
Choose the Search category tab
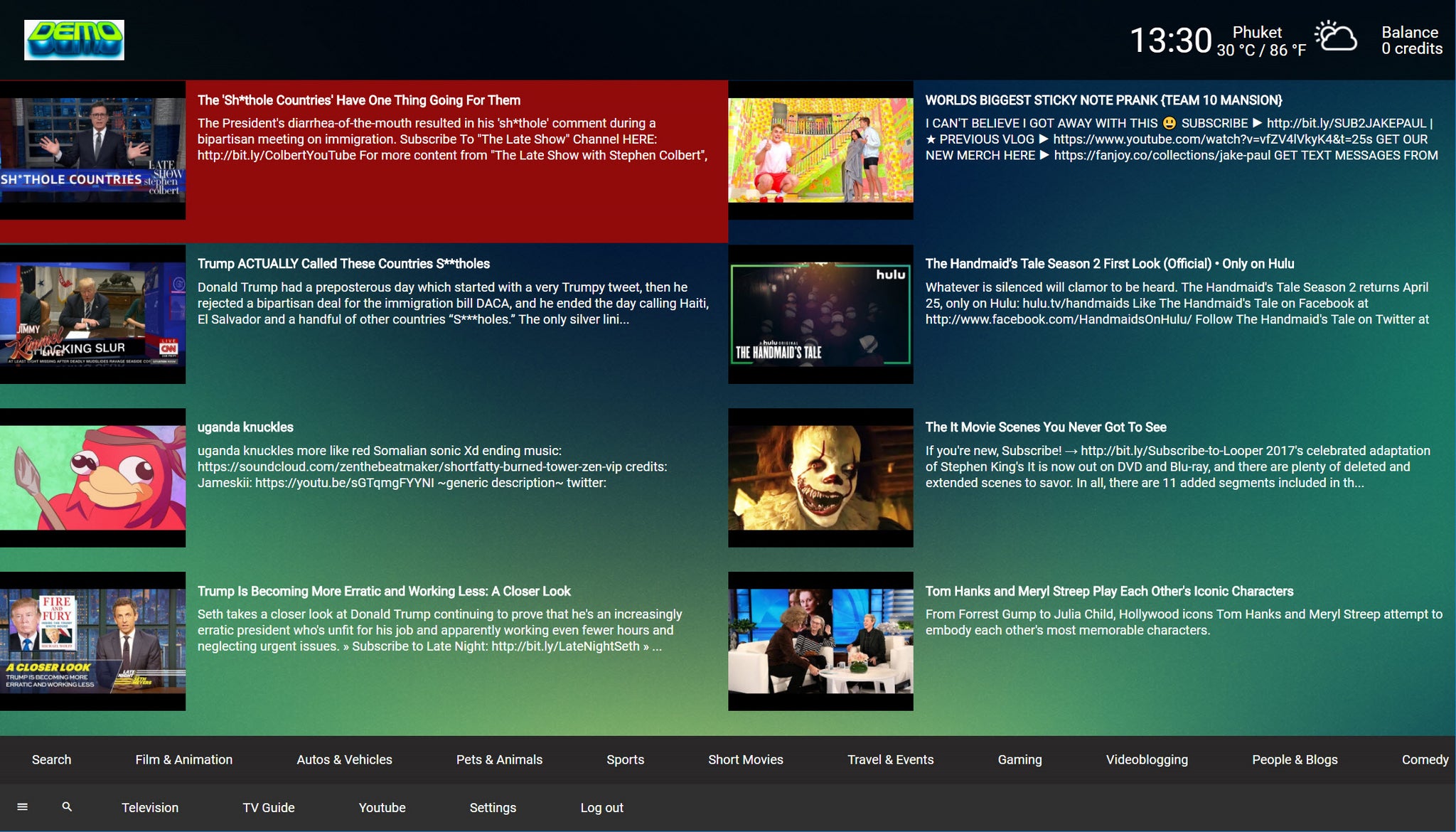(x=51, y=759)
